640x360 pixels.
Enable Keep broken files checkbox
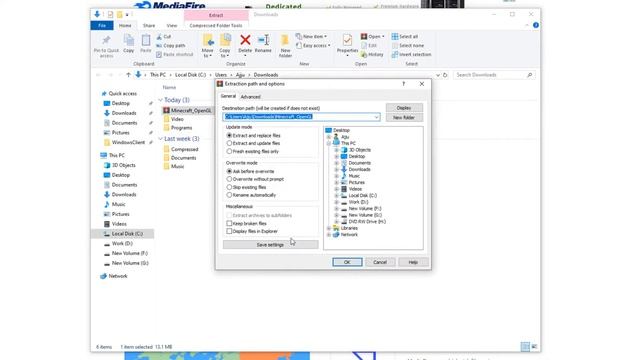(229, 224)
